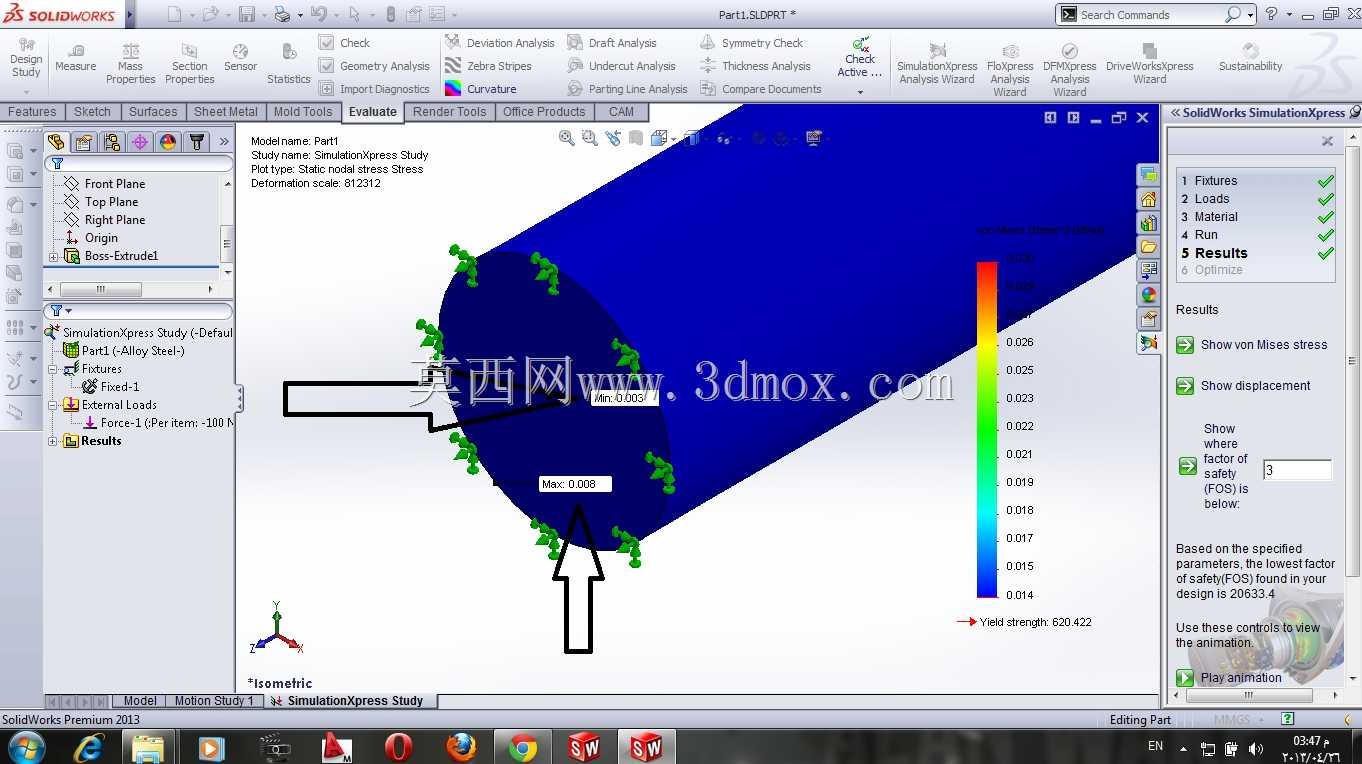The image size is (1362, 764).
Task: Open FeatureManager design tree tab
Action: (x=56, y=142)
